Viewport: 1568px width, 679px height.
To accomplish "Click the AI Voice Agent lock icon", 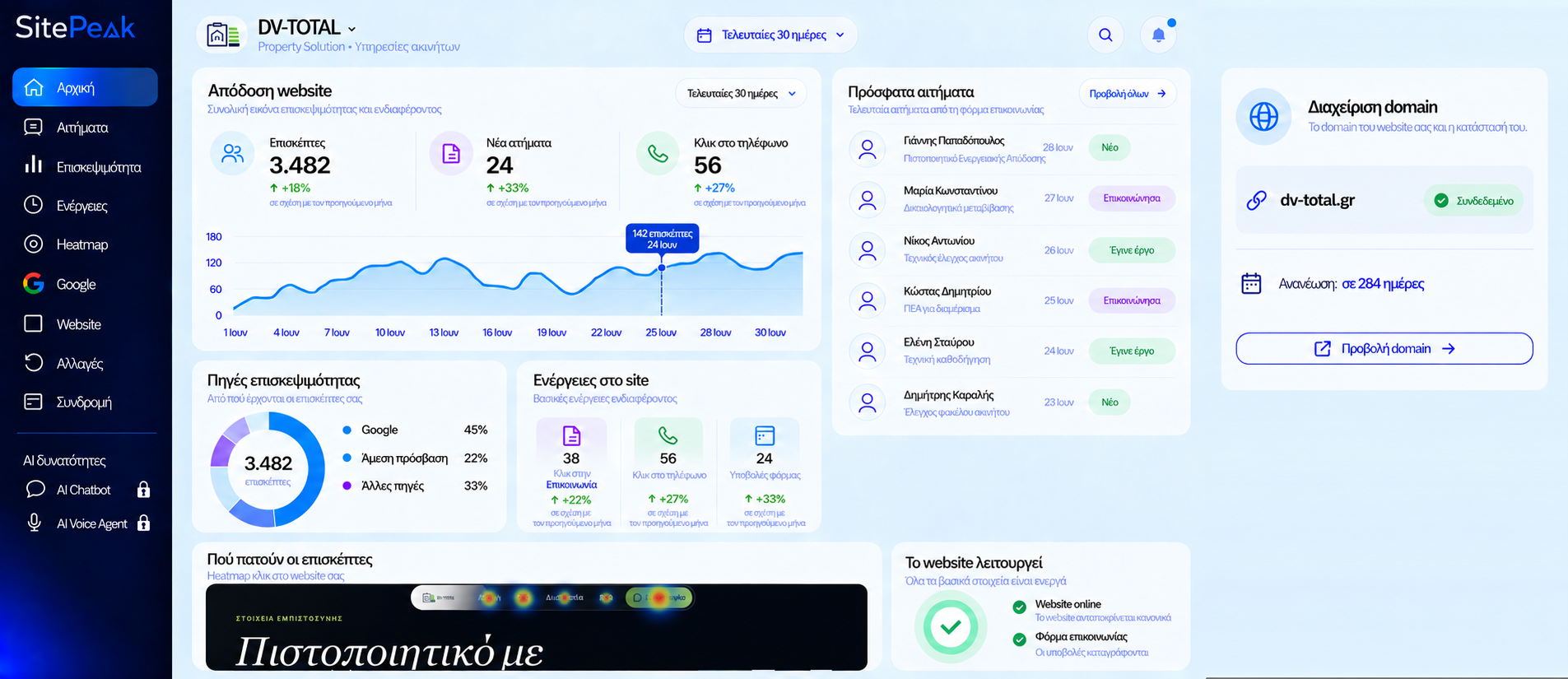I will tap(143, 523).
